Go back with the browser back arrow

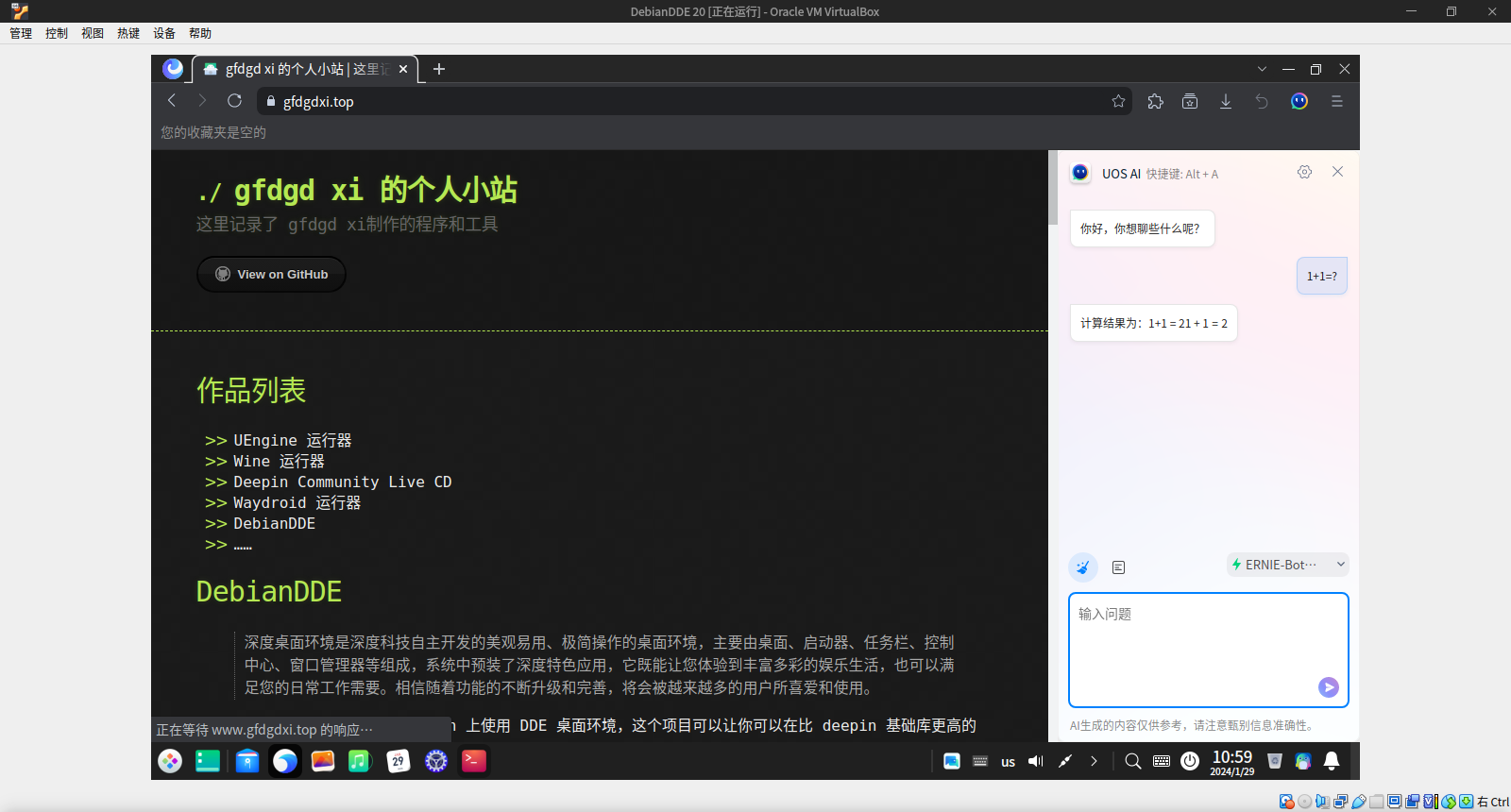pos(172,101)
